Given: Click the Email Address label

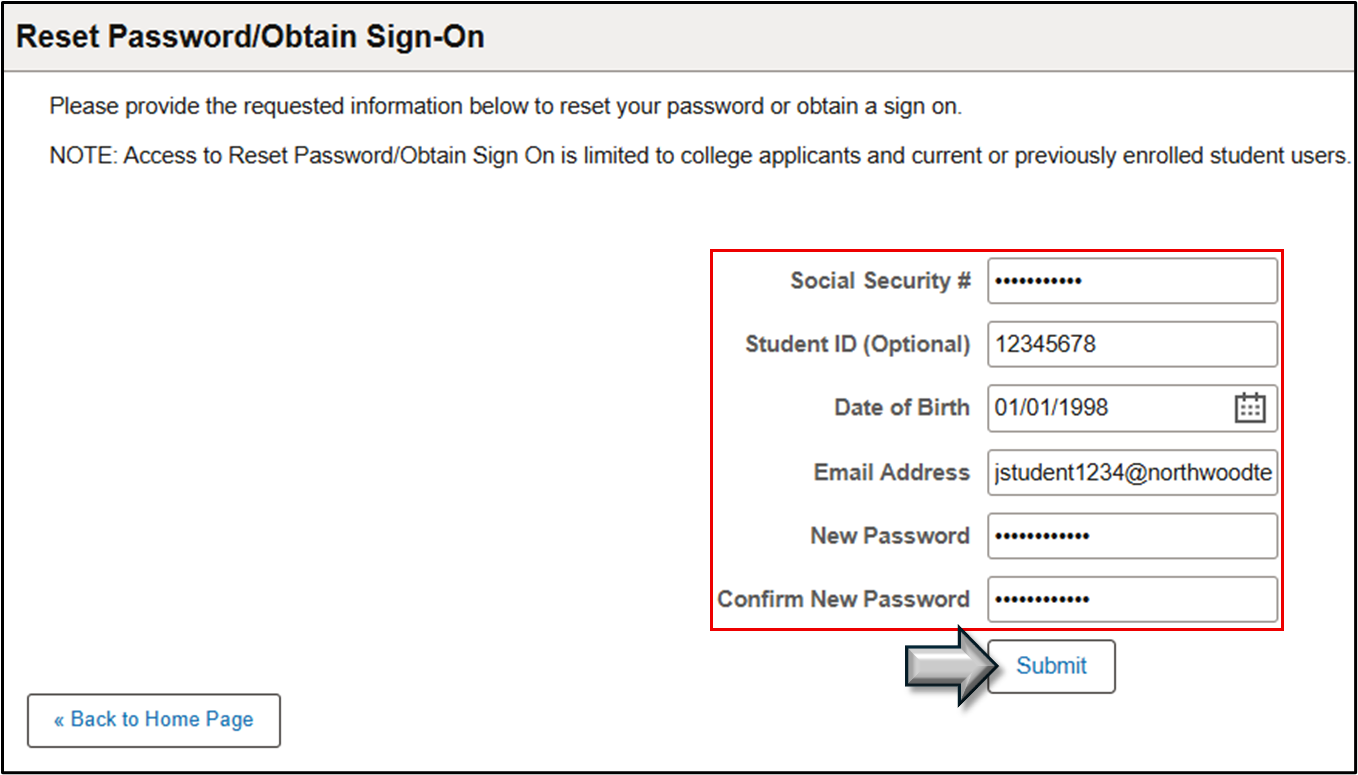Looking at the screenshot, I should pyautogui.click(x=891, y=472).
